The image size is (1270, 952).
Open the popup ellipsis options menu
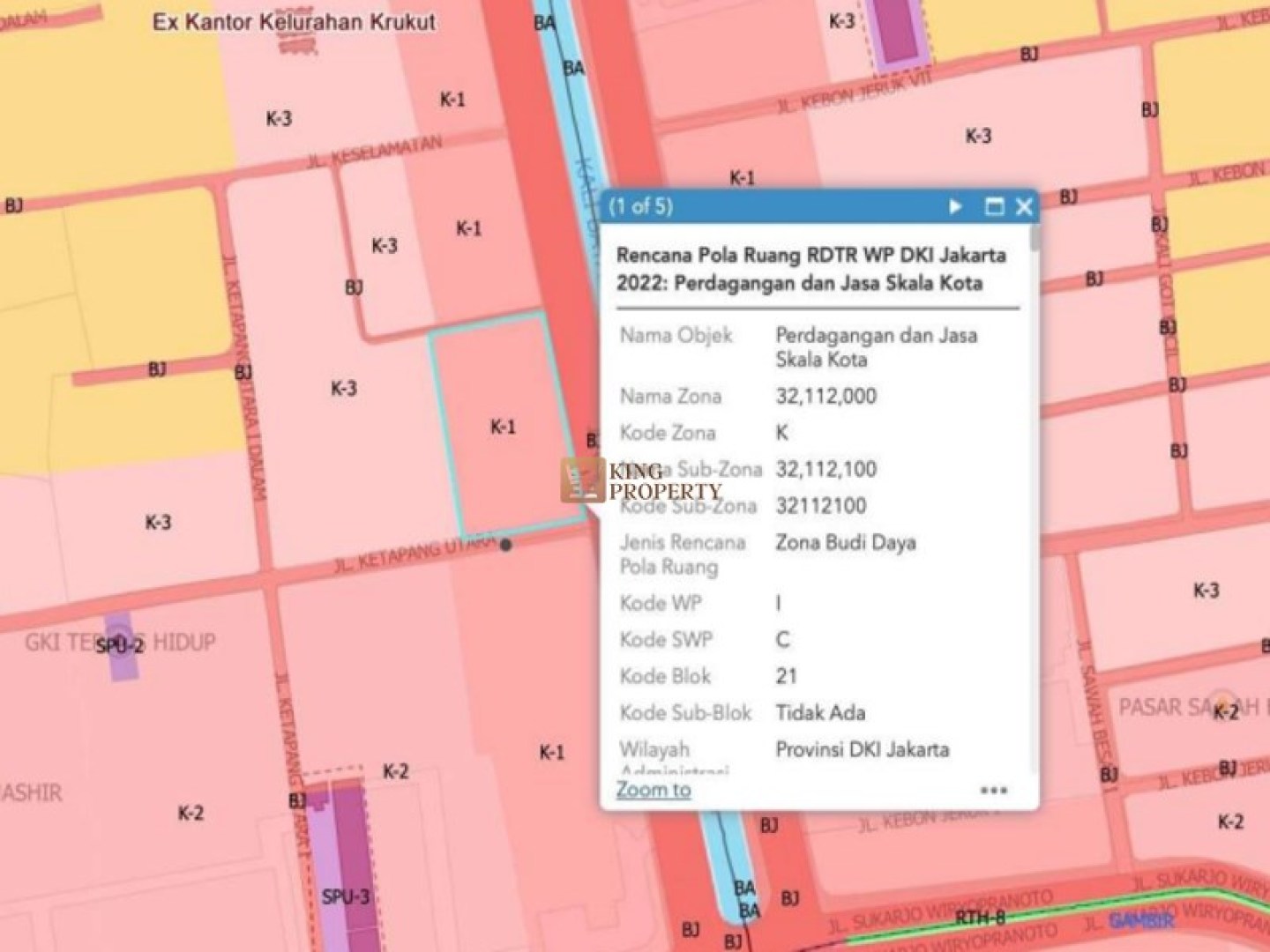point(994,791)
